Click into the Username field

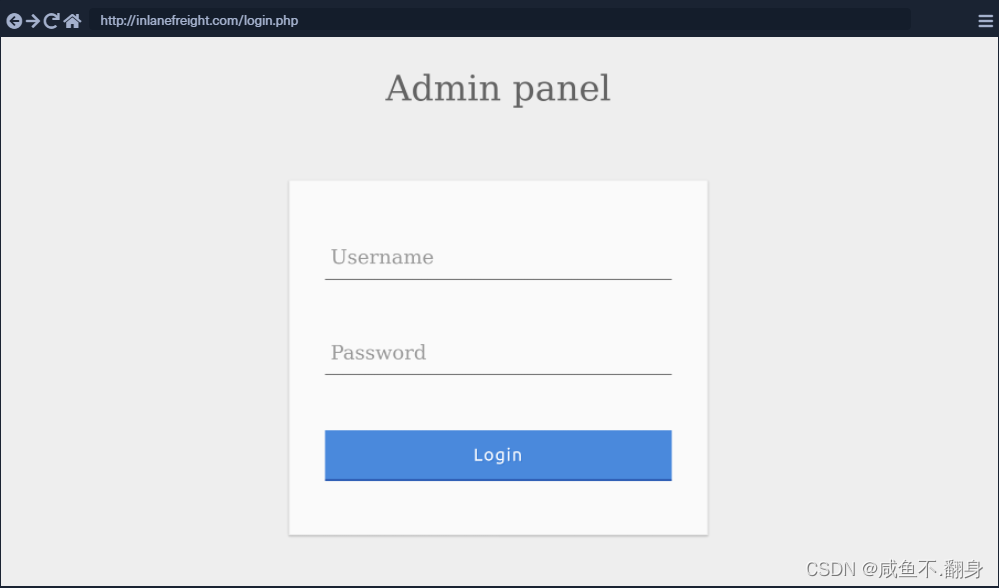[498, 257]
